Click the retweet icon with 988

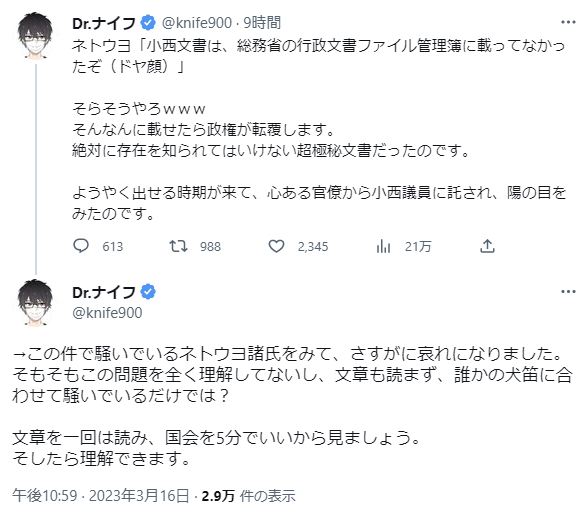point(178,246)
